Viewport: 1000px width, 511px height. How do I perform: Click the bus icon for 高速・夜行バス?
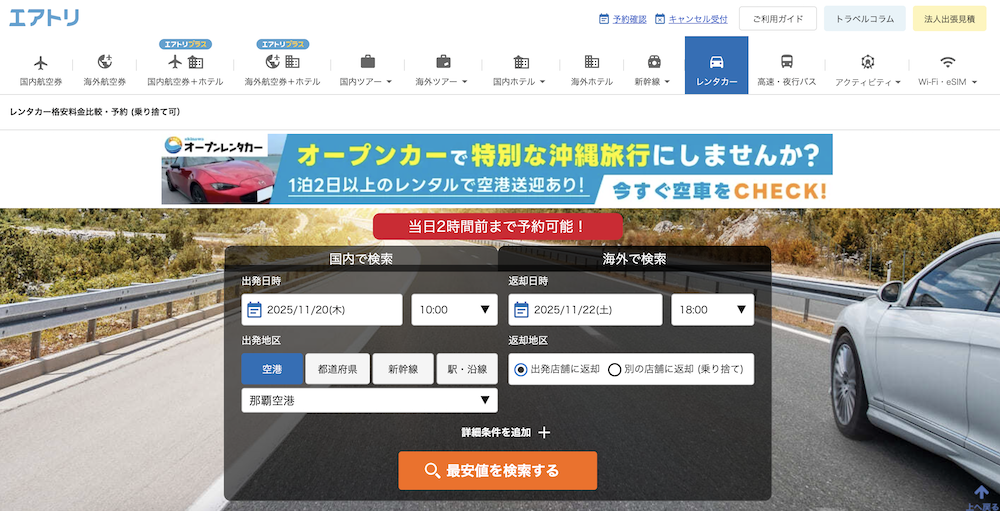click(787, 62)
